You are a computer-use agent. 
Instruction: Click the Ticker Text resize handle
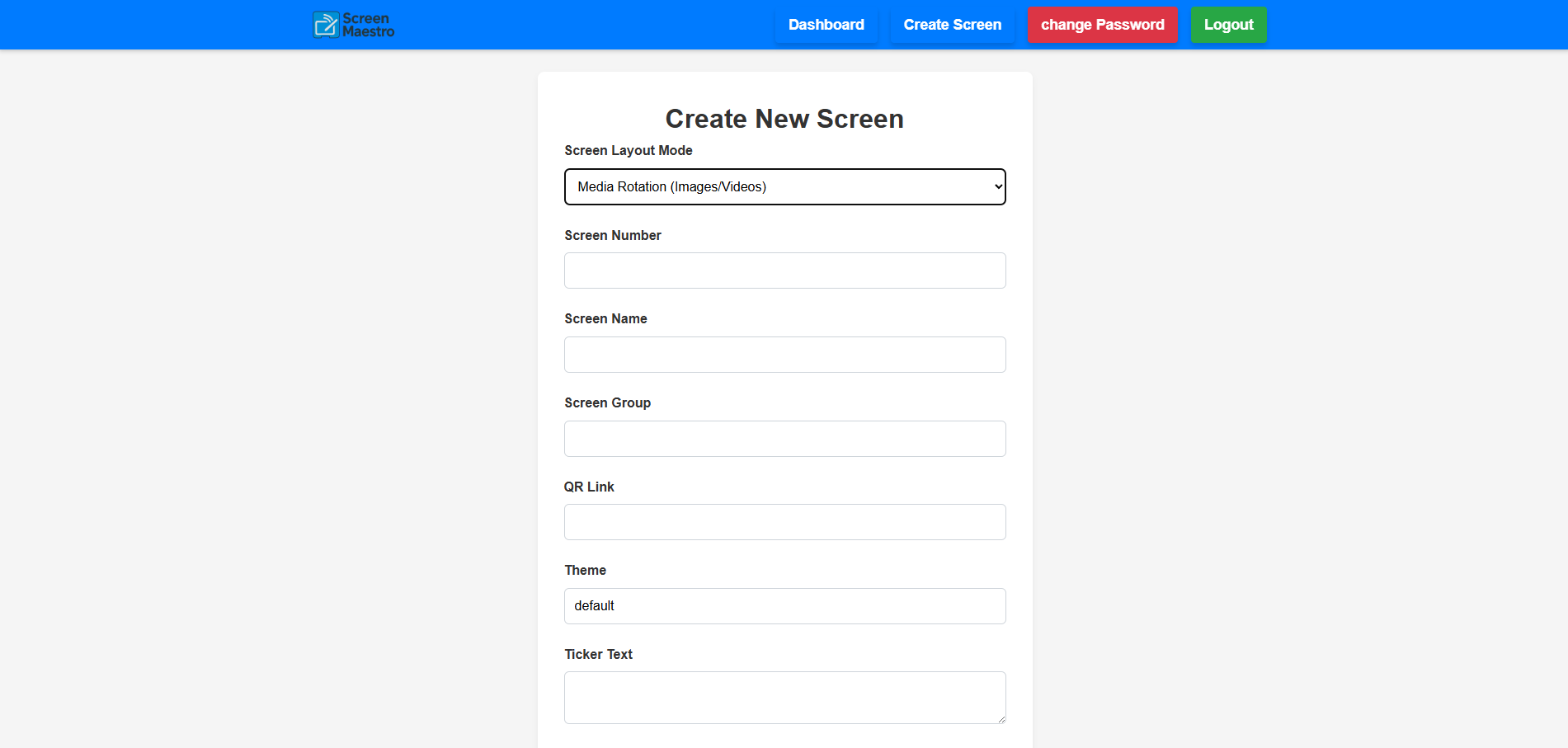(1001, 719)
